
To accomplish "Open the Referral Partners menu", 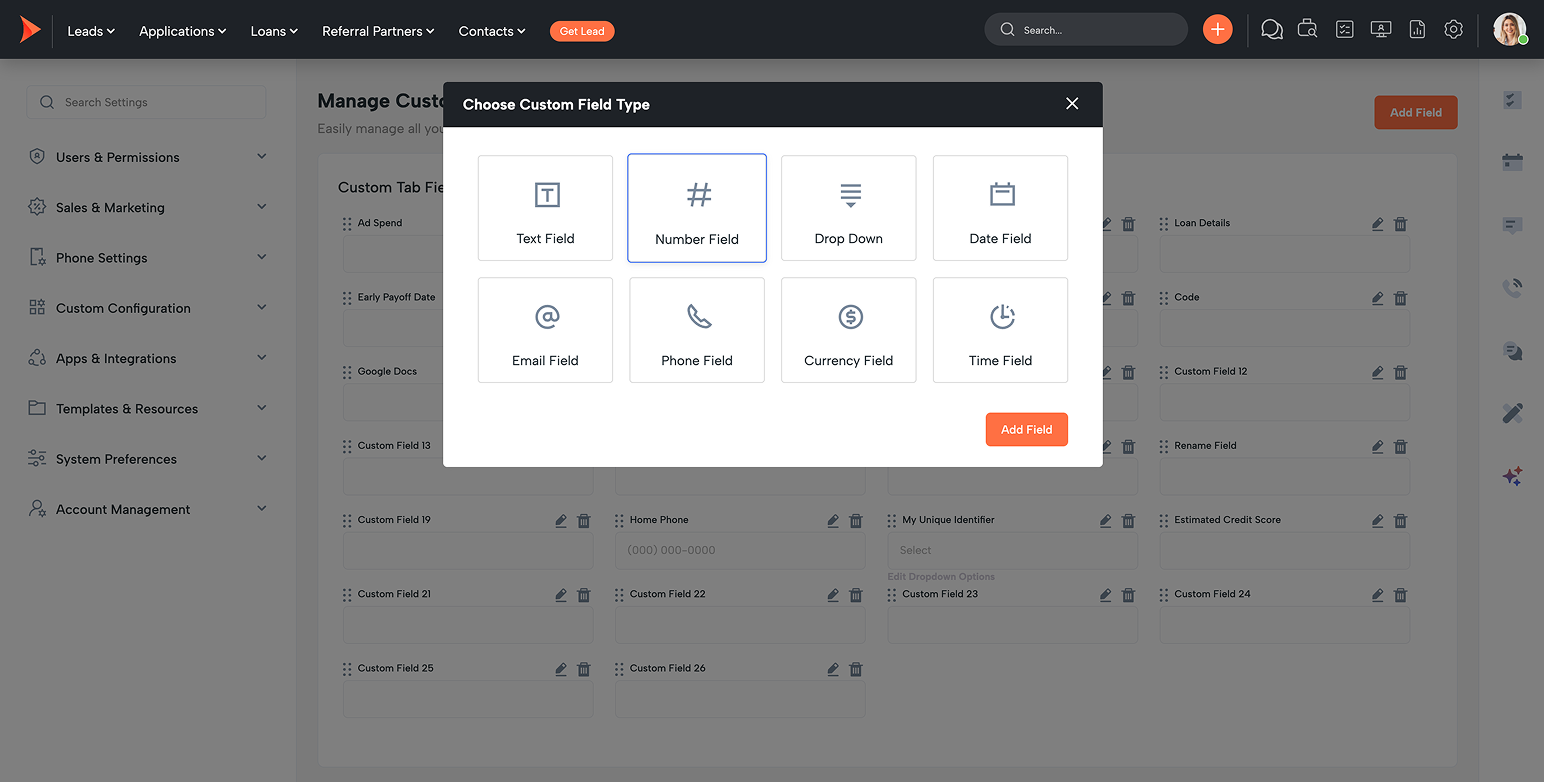I will 378,31.
